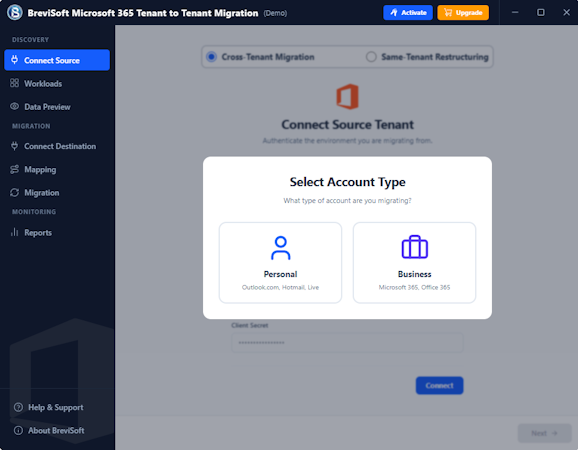Click the Migration refresh-arrows icon
578x450 pixels.
14,192
